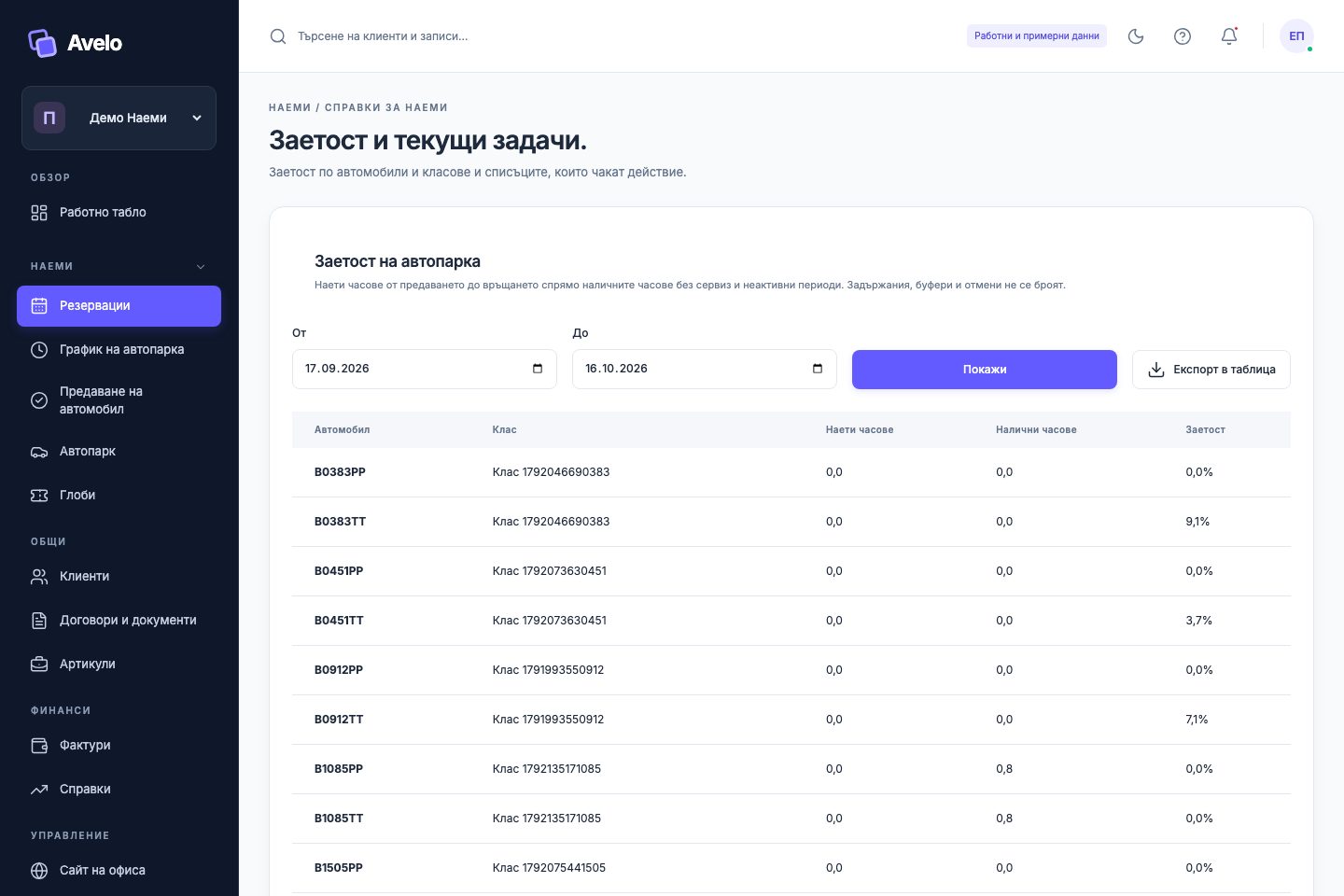Select vehicle B0383PP in the table
The image size is (1344, 896).
(340, 472)
